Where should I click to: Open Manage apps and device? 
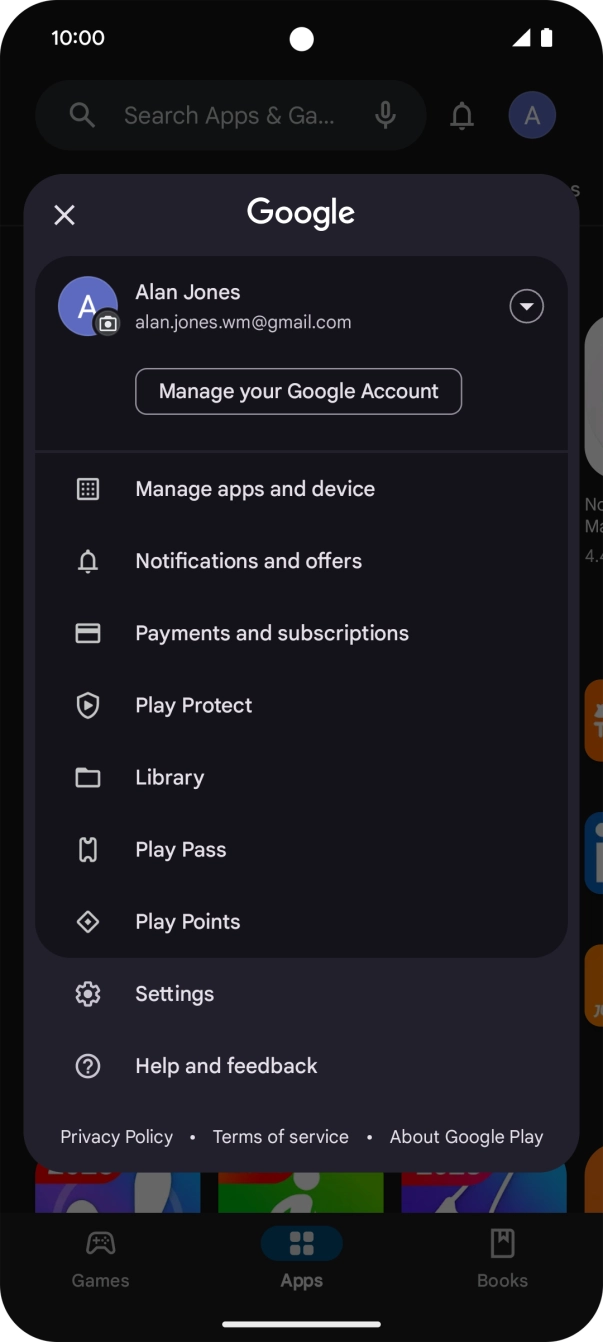point(255,489)
